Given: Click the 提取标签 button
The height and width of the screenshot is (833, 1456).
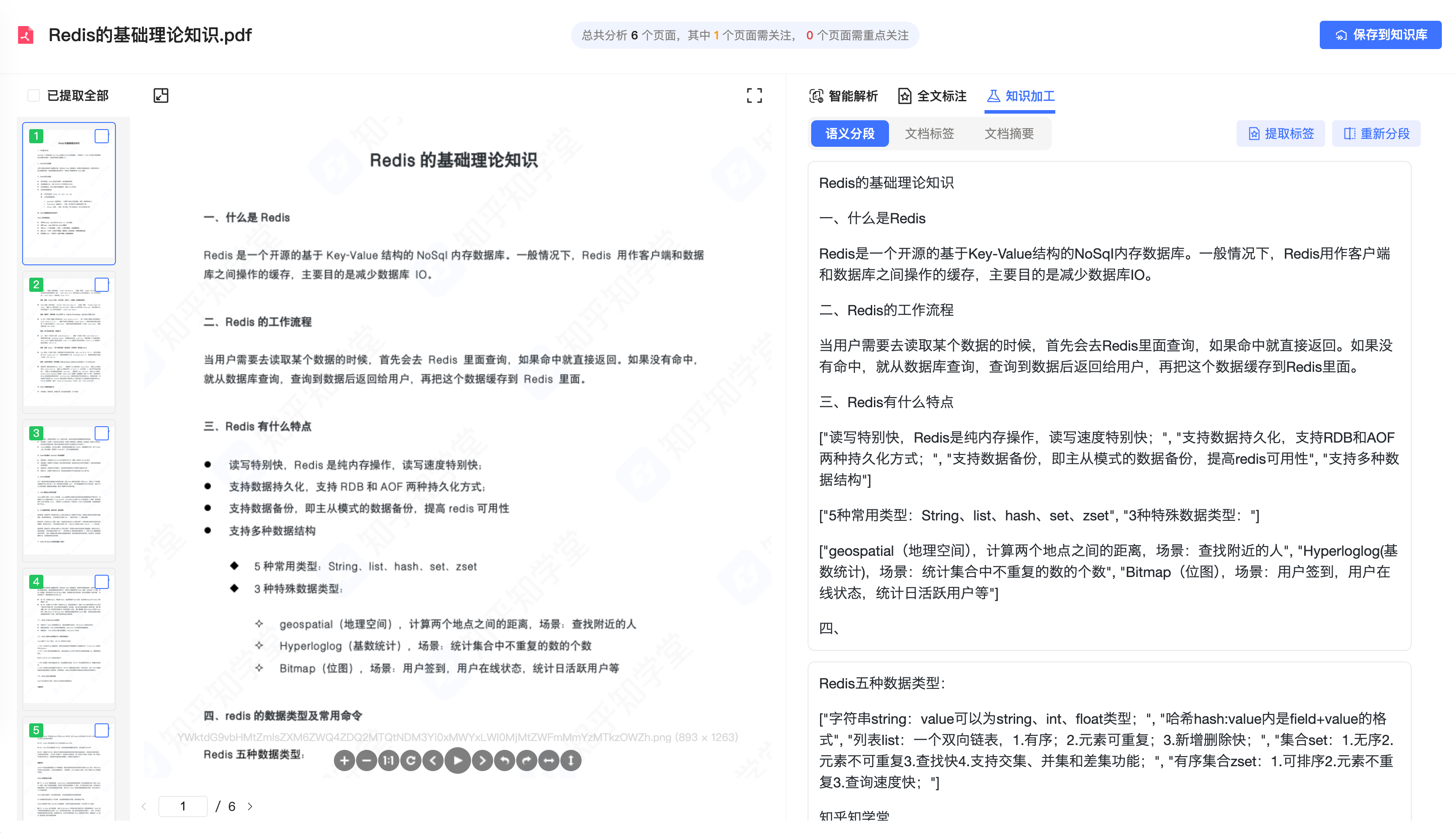Looking at the screenshot, I should 1280,133.
